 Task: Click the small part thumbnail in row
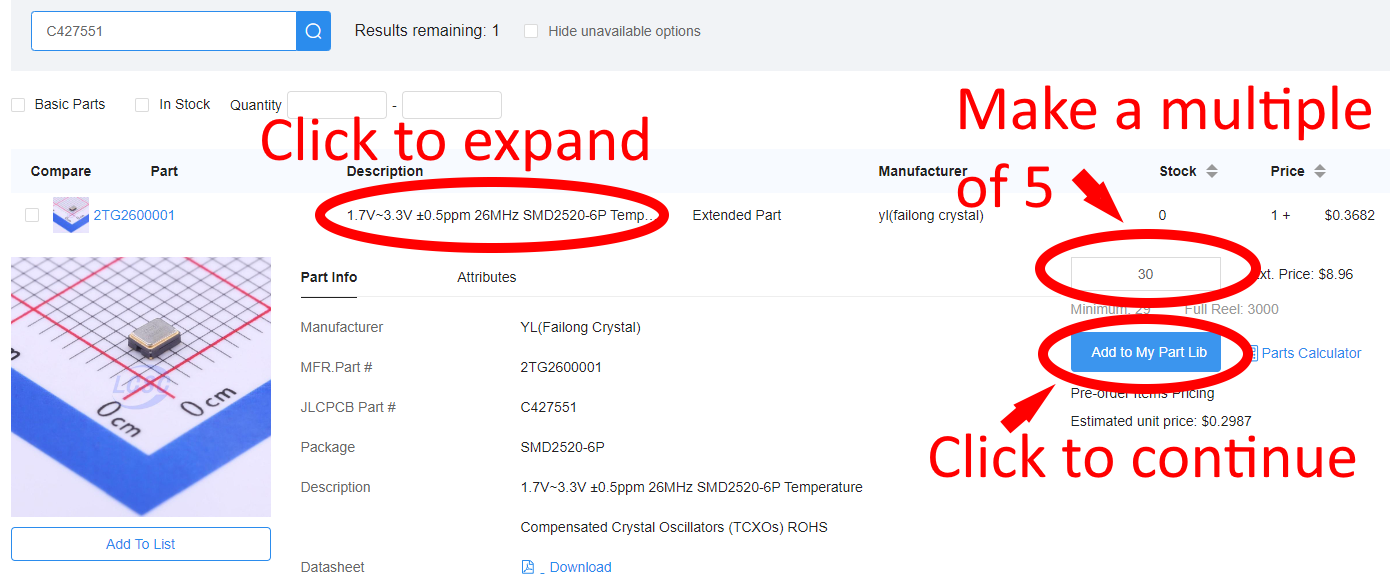[x=71, y=215]
